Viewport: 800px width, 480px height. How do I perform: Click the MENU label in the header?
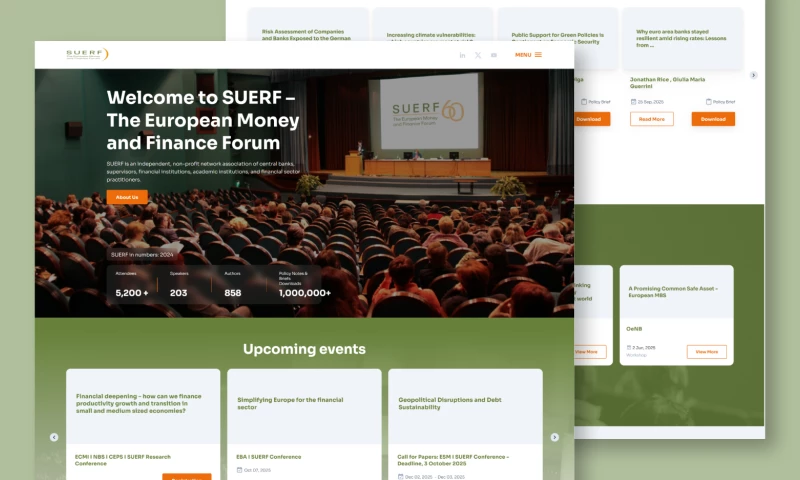click(523, 55)
